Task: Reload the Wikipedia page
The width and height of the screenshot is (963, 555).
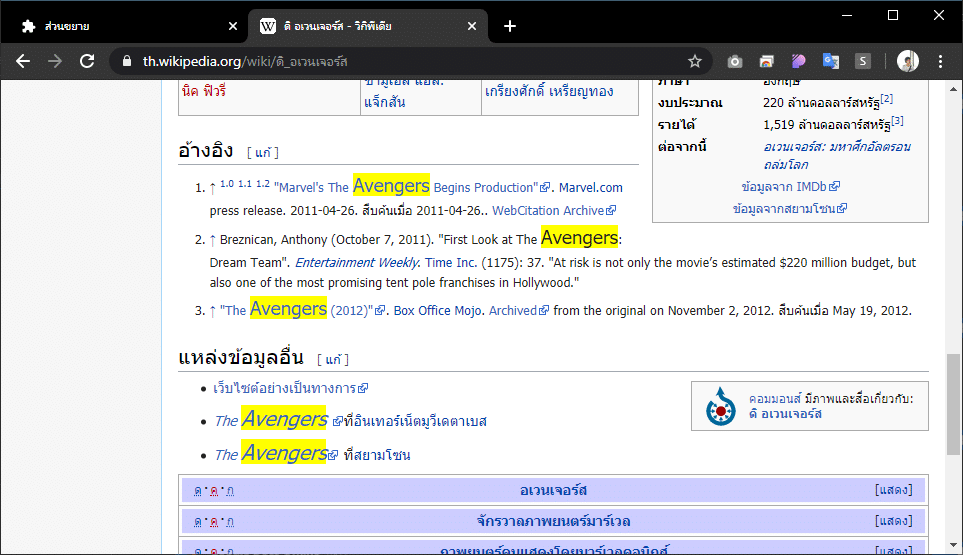Action: tap(87, 61)
